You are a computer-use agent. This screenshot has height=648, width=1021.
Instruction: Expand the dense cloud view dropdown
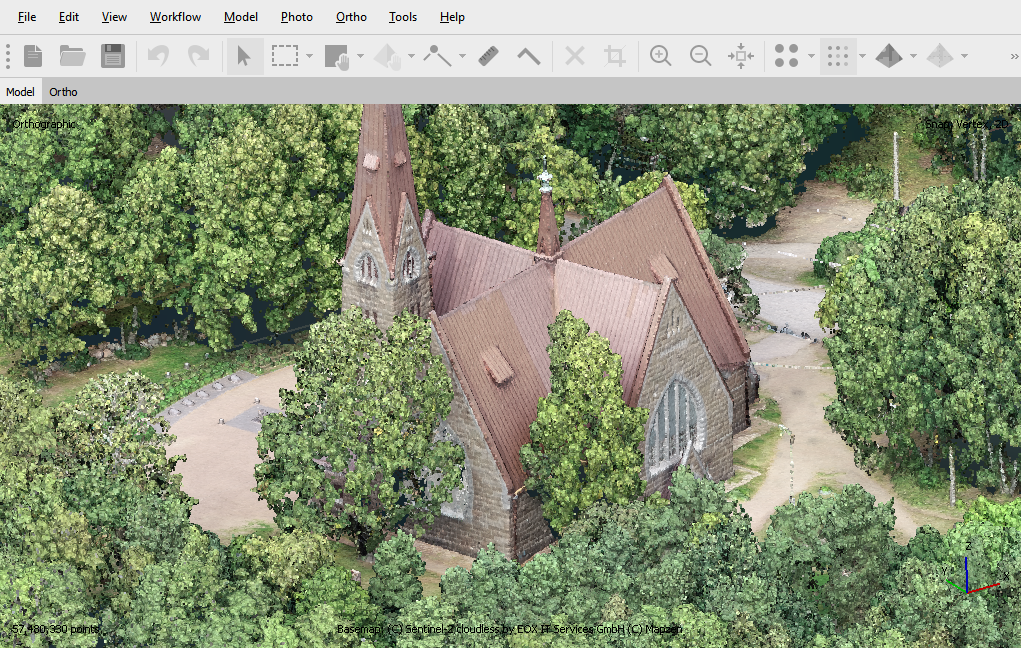(862, 56)
